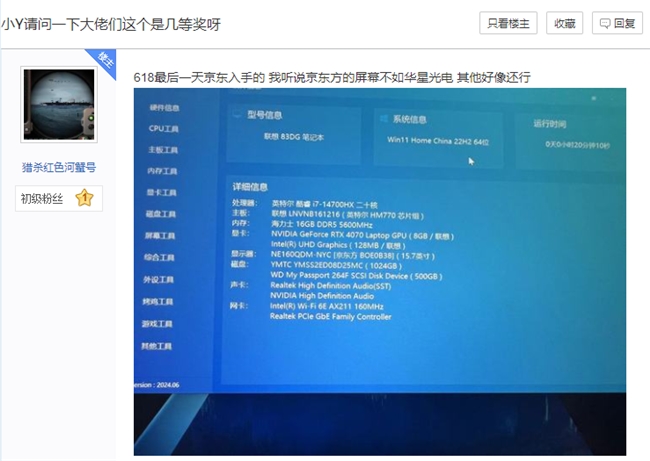Image resolution: width=650 pixels, height=461 pixels.
Task: Click Realtek PCIe GbE Family Controller line
Action: (x=330, y=316)
